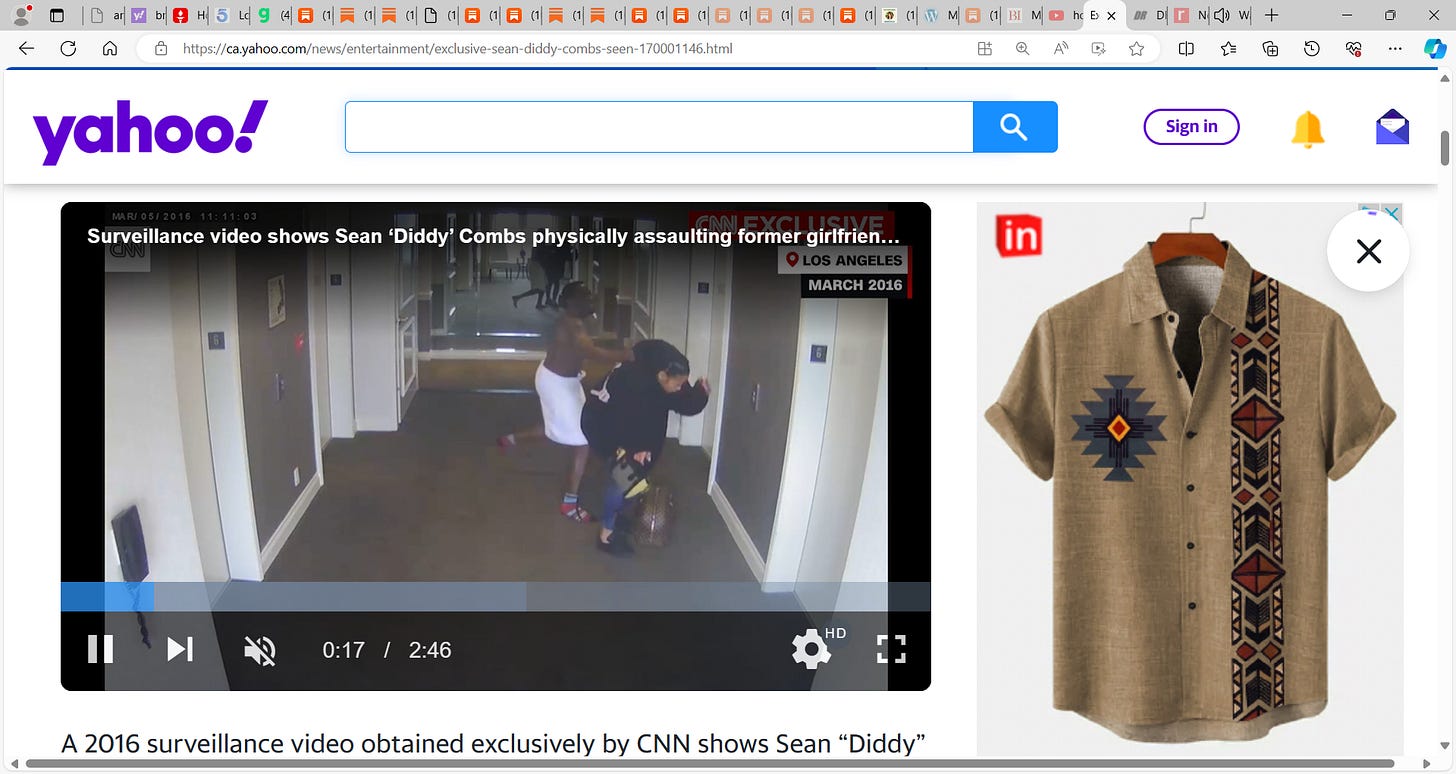Close the shirt advertisement
Image resolution: width=1456 pixels, height=774 pixels.
coord(1368,251)
